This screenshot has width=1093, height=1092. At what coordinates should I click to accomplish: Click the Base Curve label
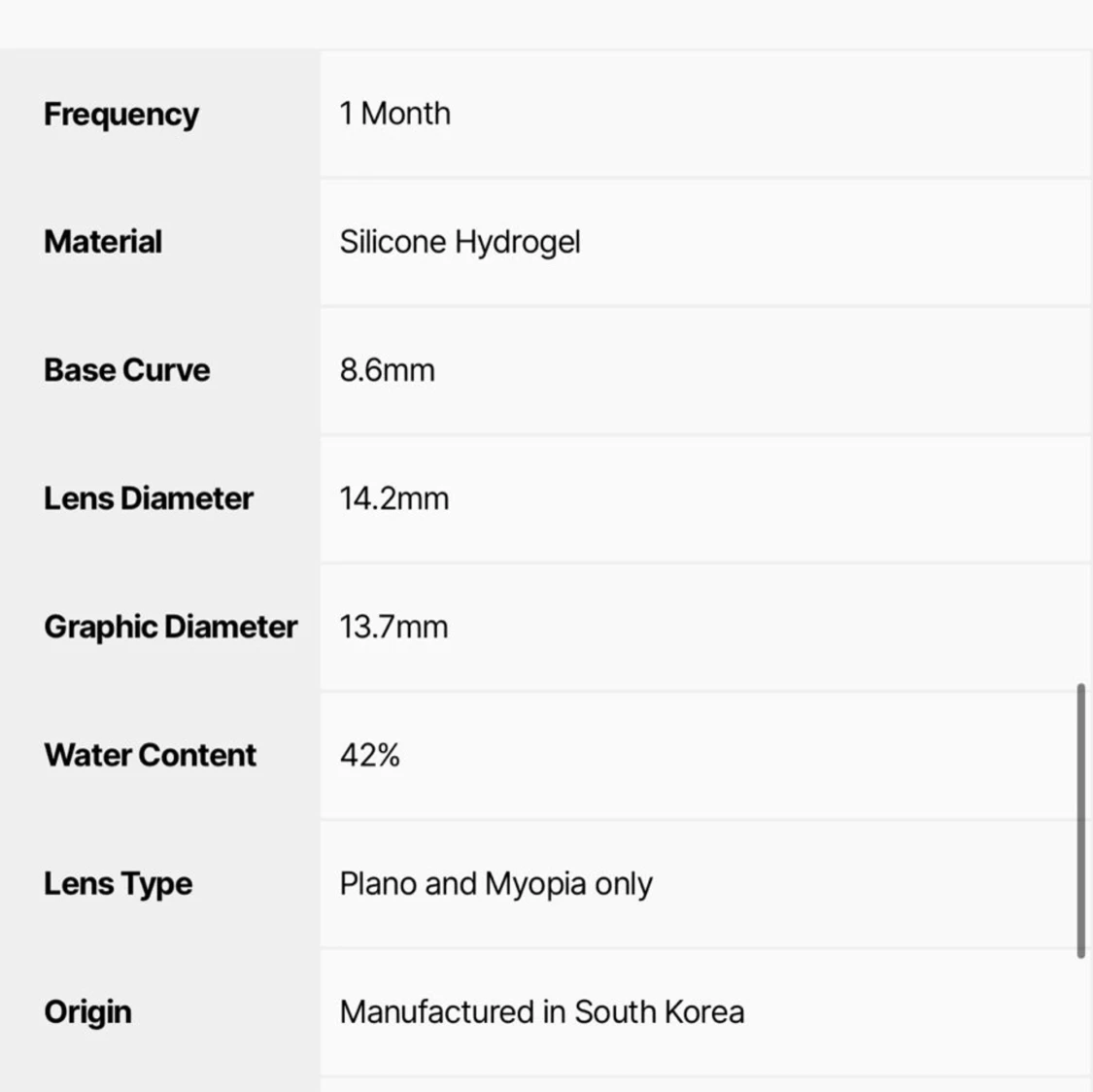coord(127,370)
